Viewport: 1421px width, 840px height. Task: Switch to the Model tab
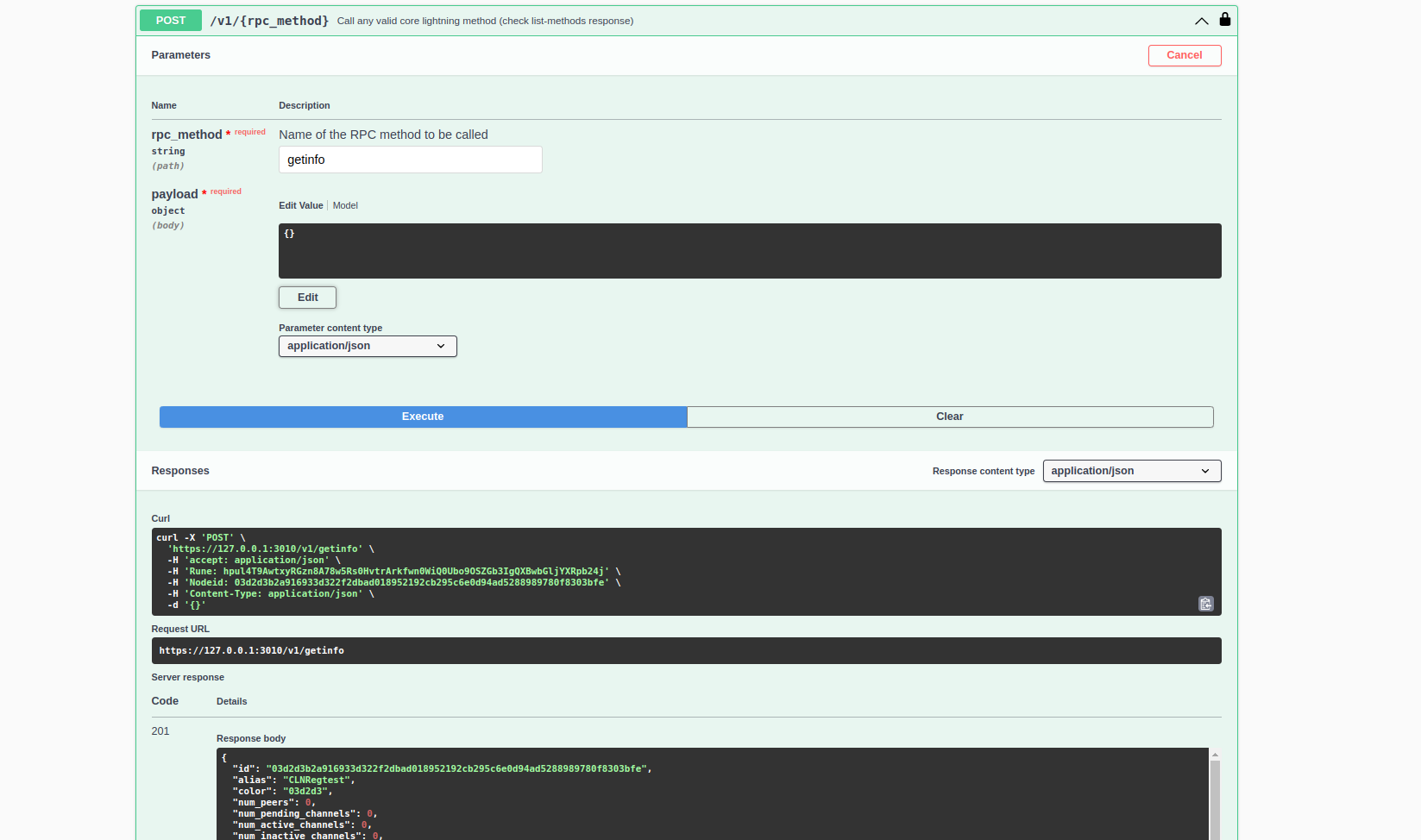(345, 205)
